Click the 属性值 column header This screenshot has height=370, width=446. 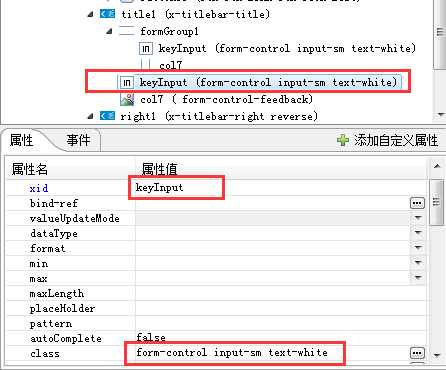pos(159,169)
